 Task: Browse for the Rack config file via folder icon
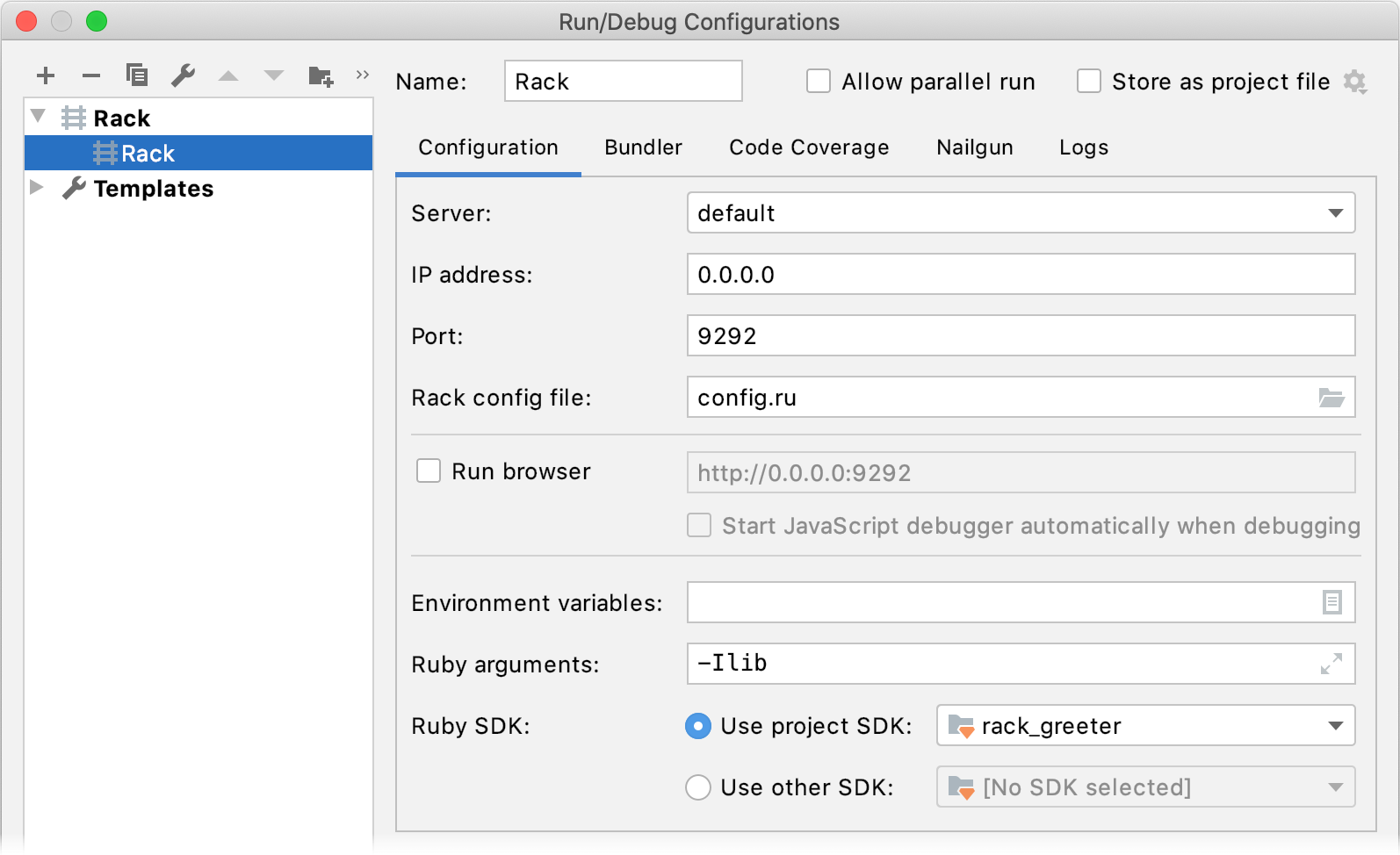1331,398
